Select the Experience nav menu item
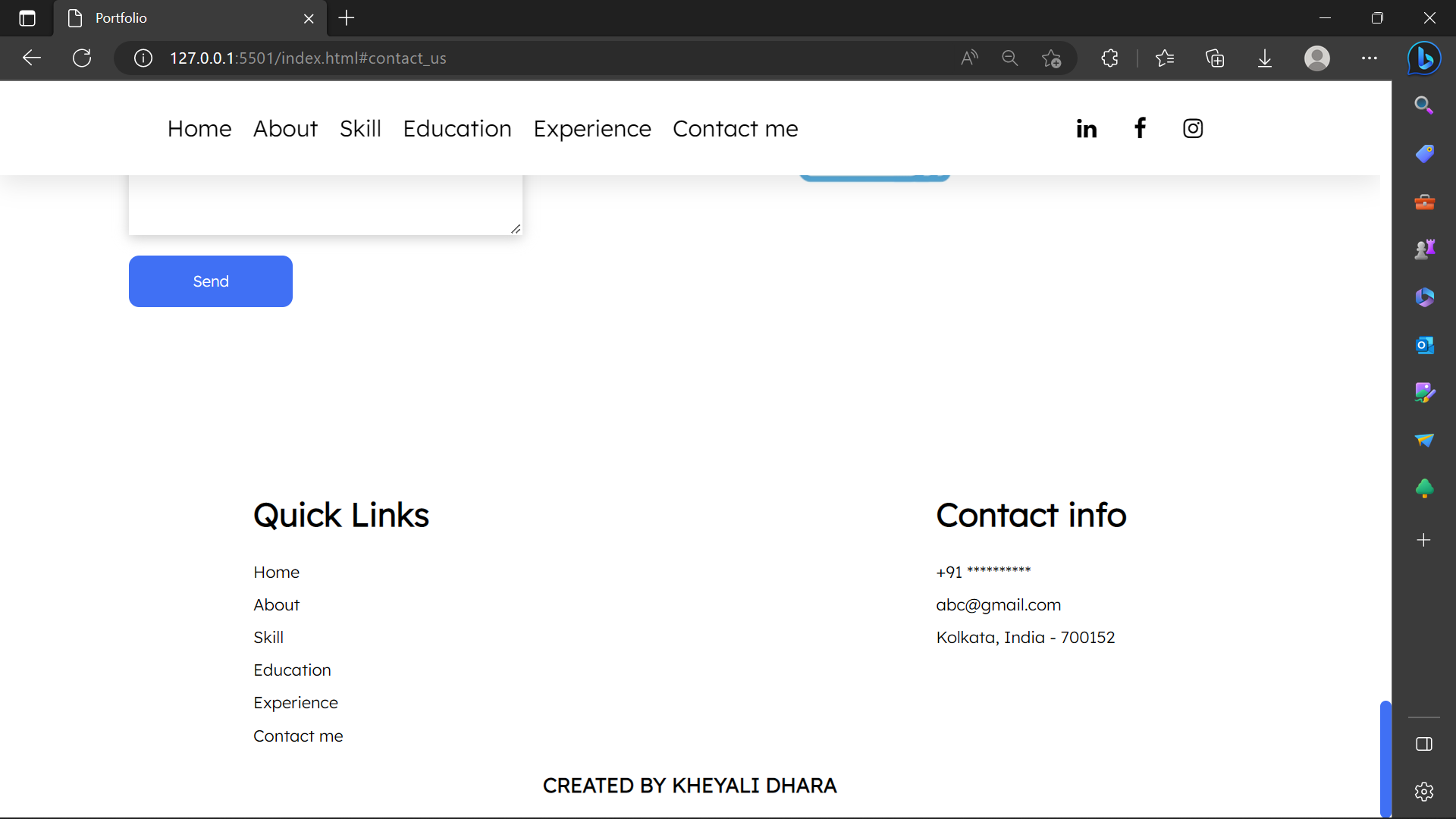 pyautogui.click(x=591, y=129)
